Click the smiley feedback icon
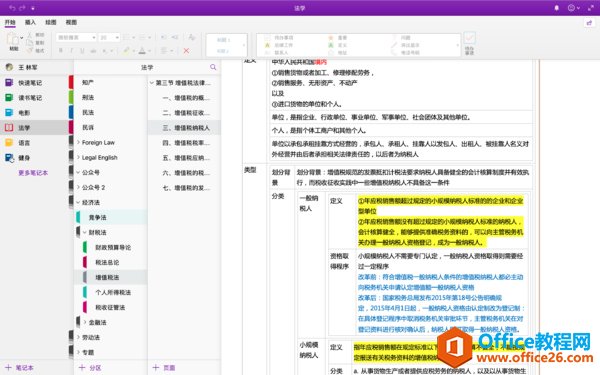 [571, 8]
